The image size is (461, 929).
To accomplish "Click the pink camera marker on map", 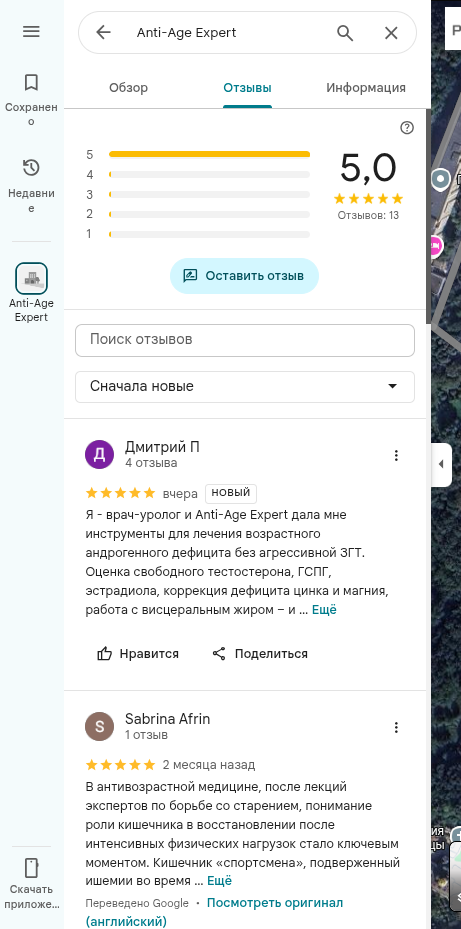I will click(x=436, y=245).
